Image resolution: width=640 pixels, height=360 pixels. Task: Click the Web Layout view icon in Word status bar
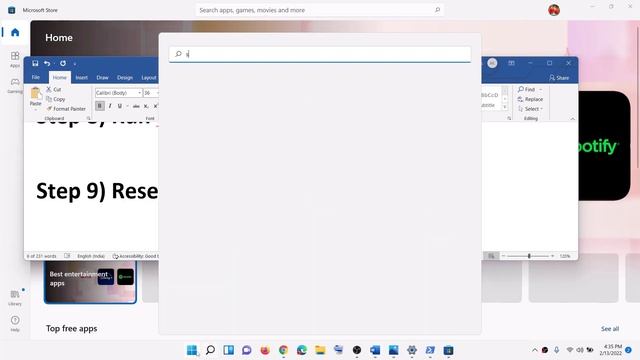[491, 256]
